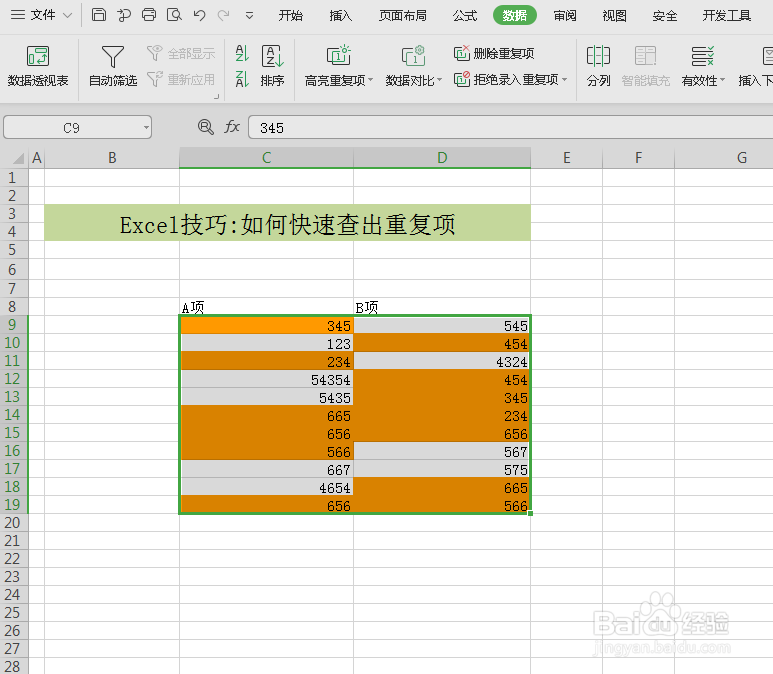773x674 pixels.
Task: Open the 页面布局 tab
Action: [403, 16]
